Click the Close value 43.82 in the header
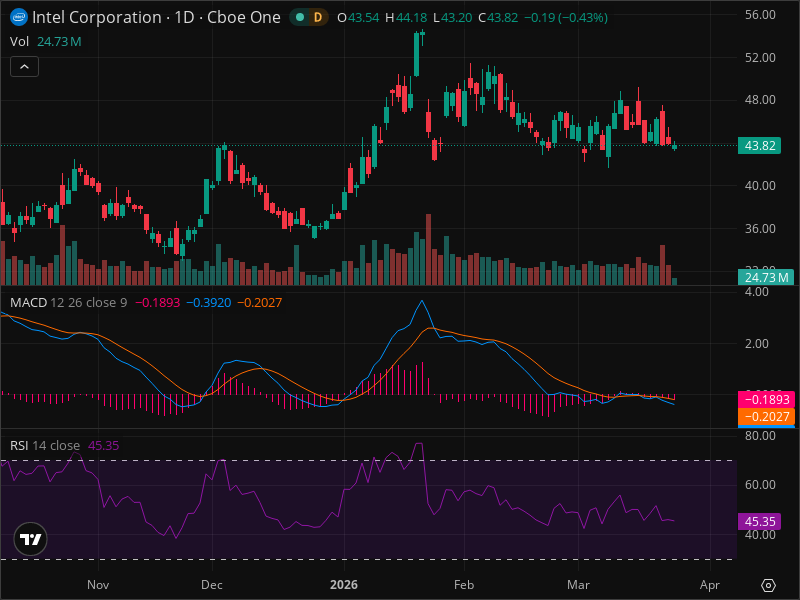This screenshot has width=800, height=600. [503, 18]
